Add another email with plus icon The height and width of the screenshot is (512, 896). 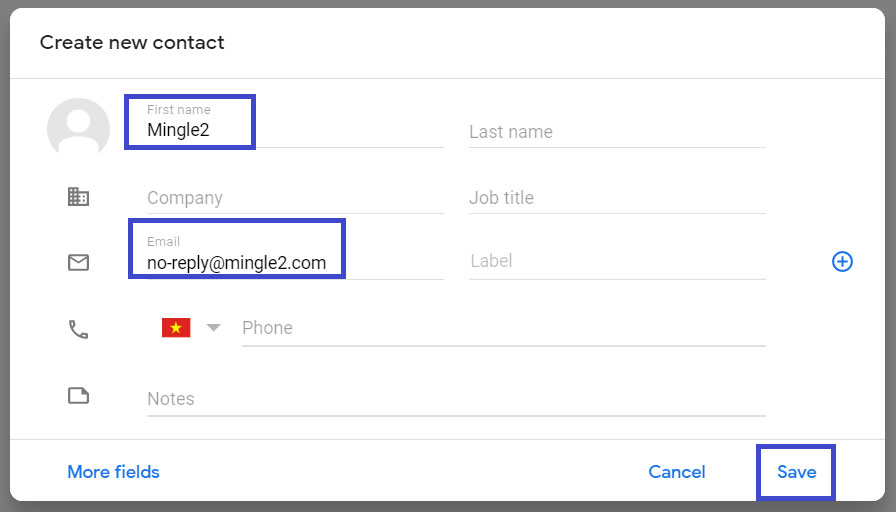pos(842,262)
